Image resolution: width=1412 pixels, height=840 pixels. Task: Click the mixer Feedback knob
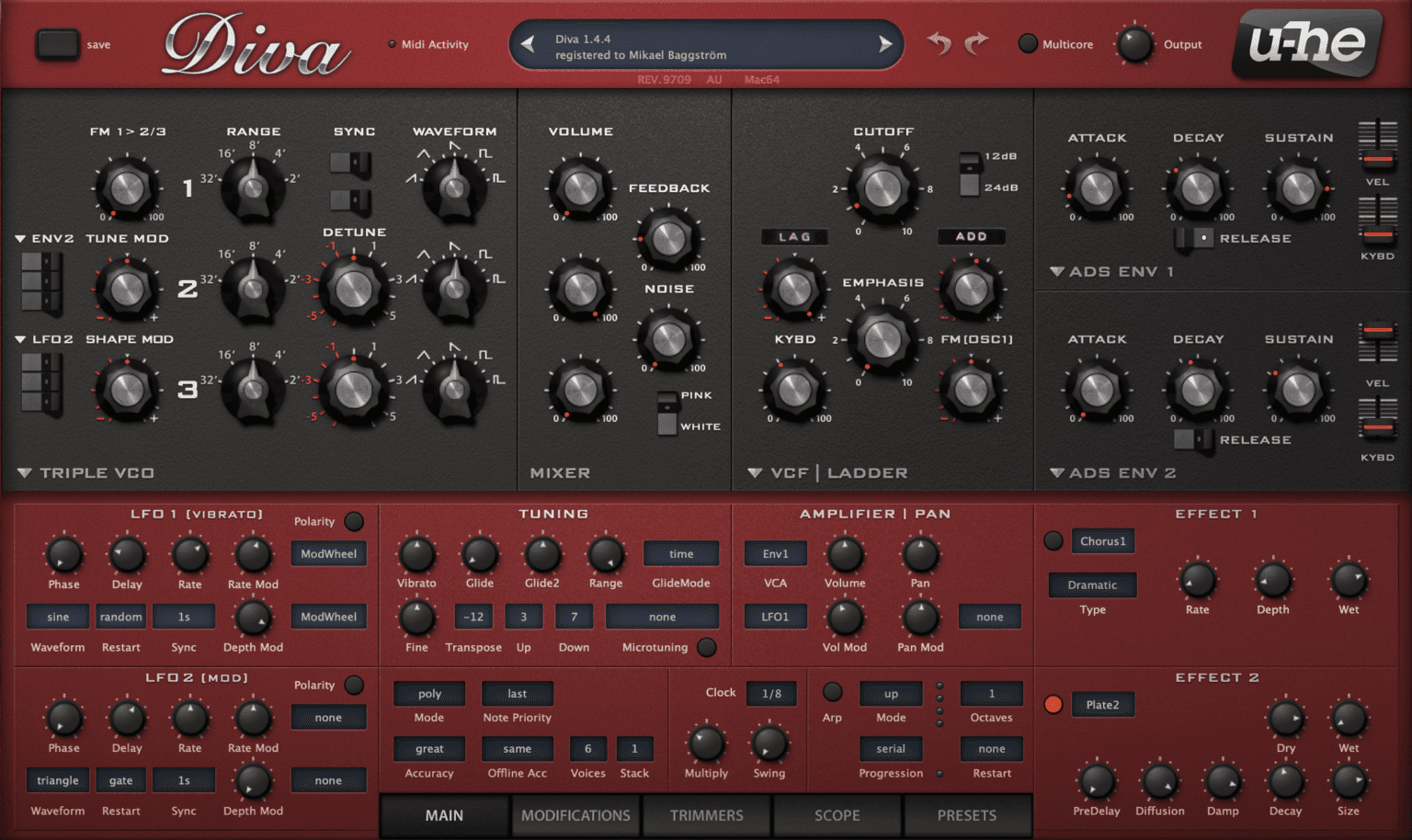(668, 239)
